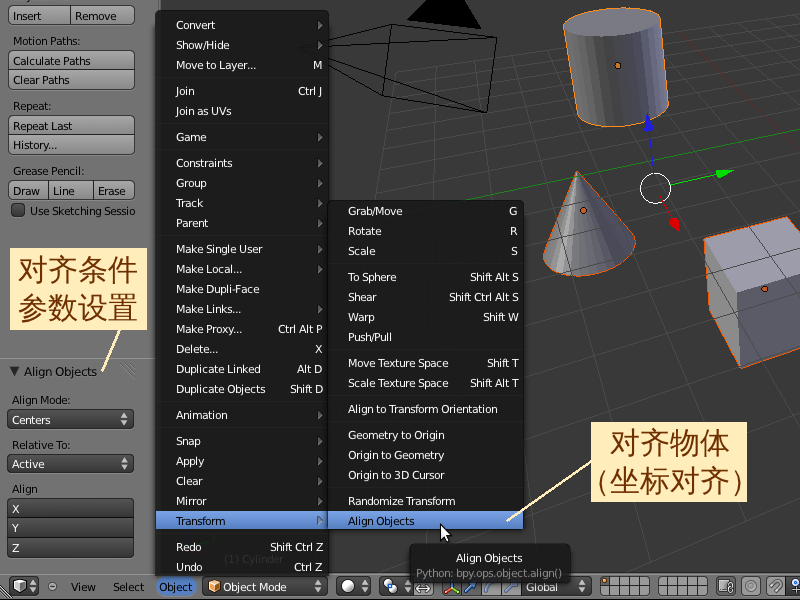The height and width of the screenshot is (600, 800).
Task: Enable the scale manipulator icon
Action: 509,586
